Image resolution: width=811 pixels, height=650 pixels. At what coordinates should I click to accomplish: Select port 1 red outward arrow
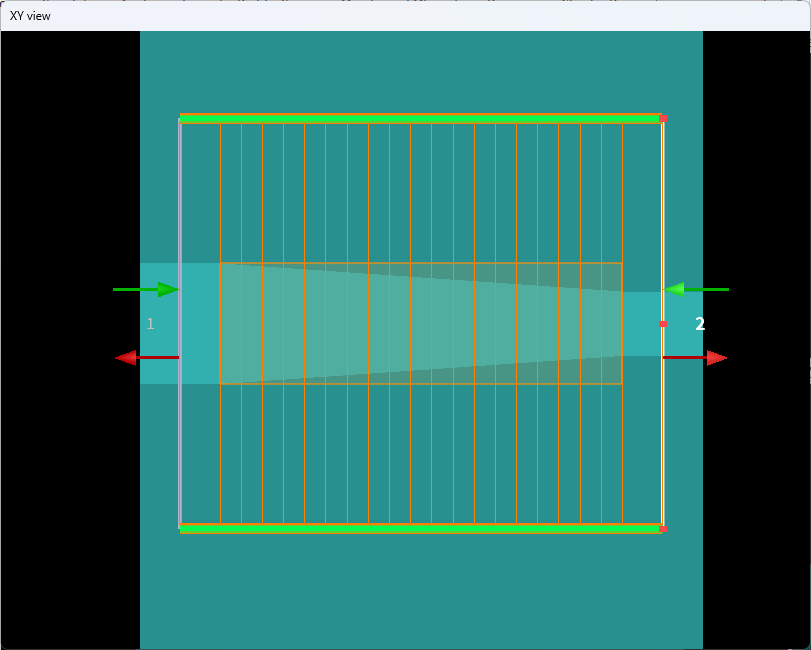click(x=147, y=357)
